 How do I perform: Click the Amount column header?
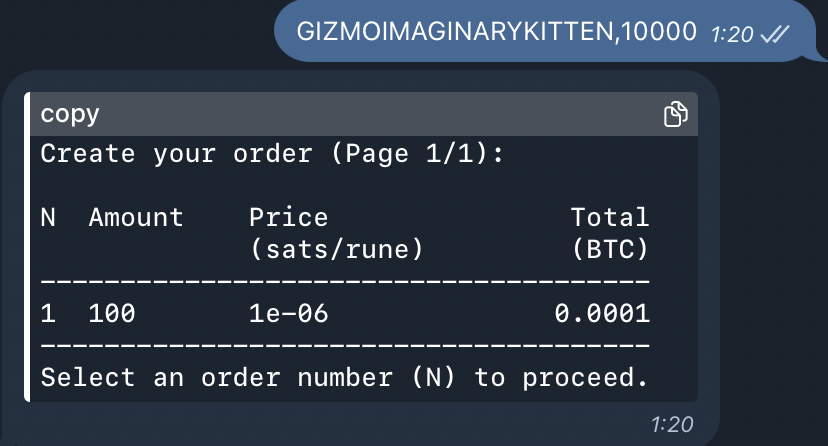pos(136,217)
